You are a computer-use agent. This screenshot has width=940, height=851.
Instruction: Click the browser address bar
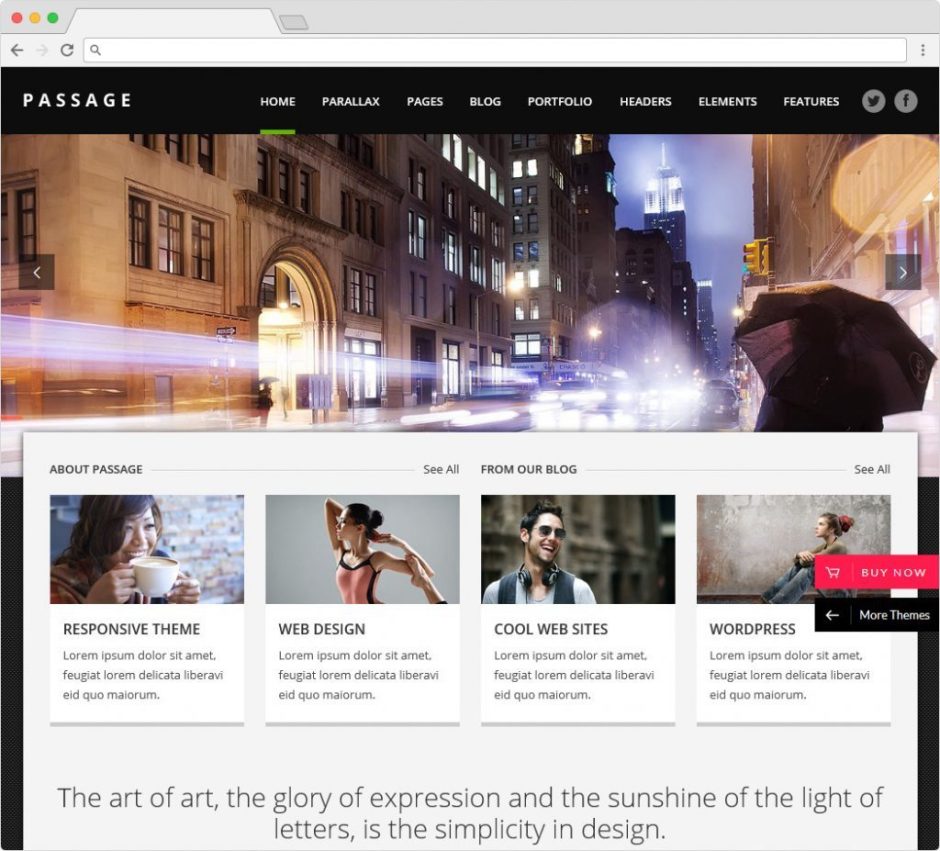pos(495,50)
